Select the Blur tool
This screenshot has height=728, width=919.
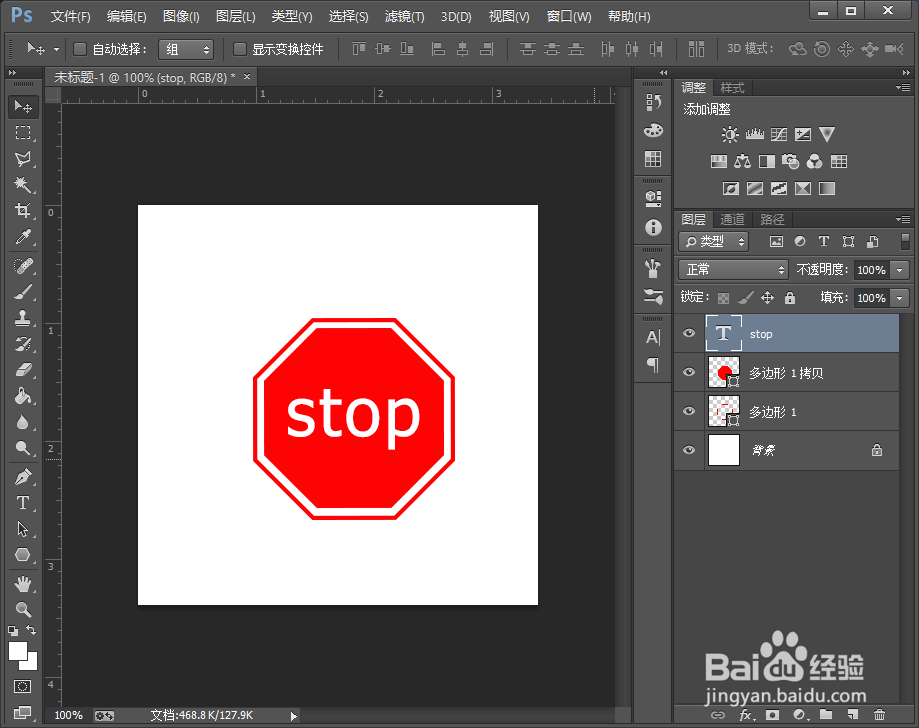tap(23, 422)
